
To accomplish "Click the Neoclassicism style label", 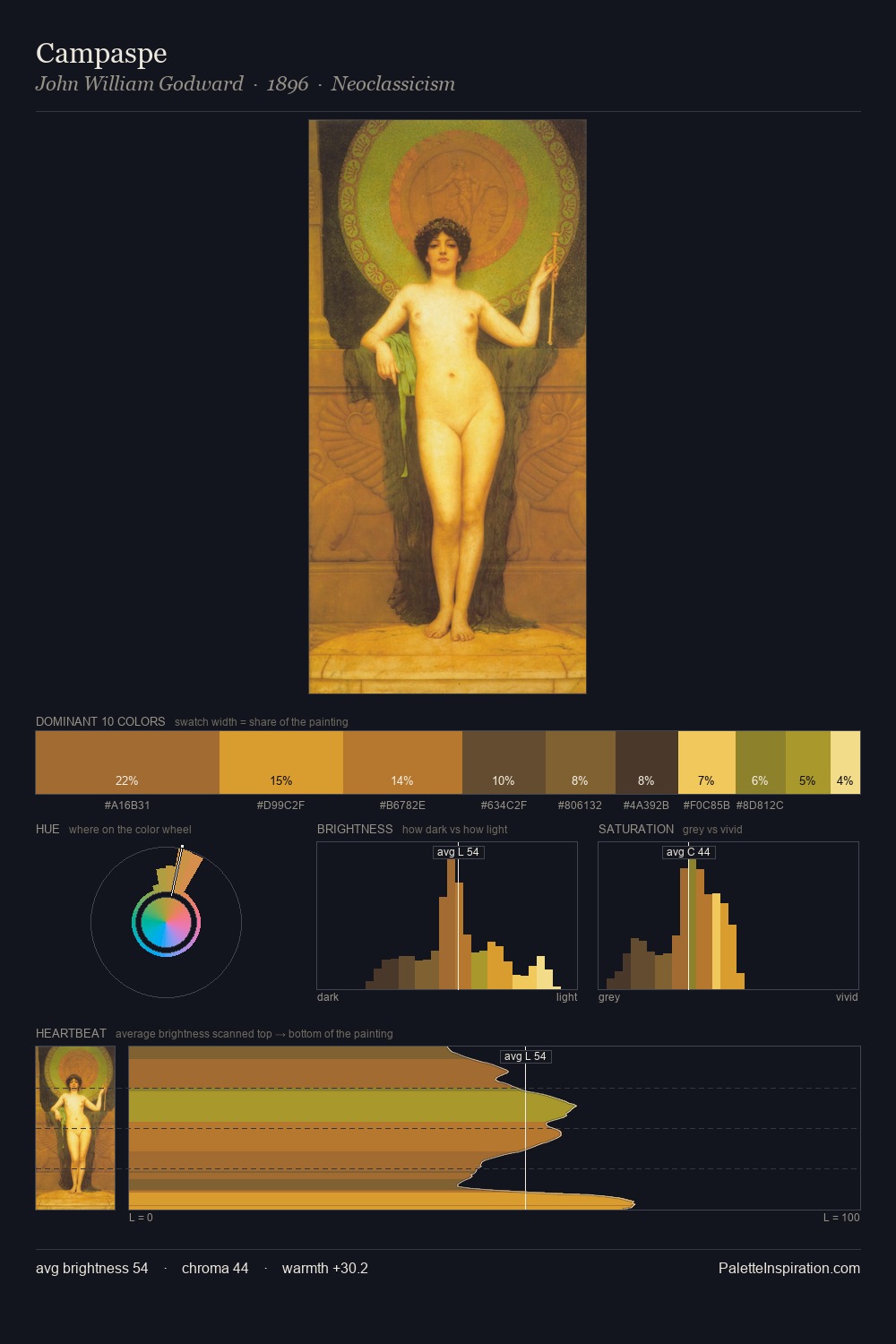I will pyautogui.click(x=392, y=84).
